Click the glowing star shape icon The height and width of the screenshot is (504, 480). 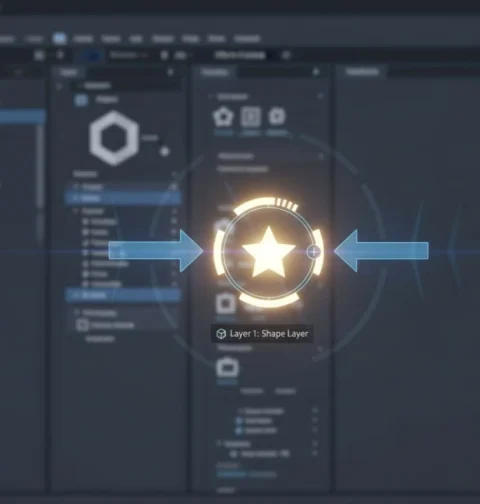268,253
